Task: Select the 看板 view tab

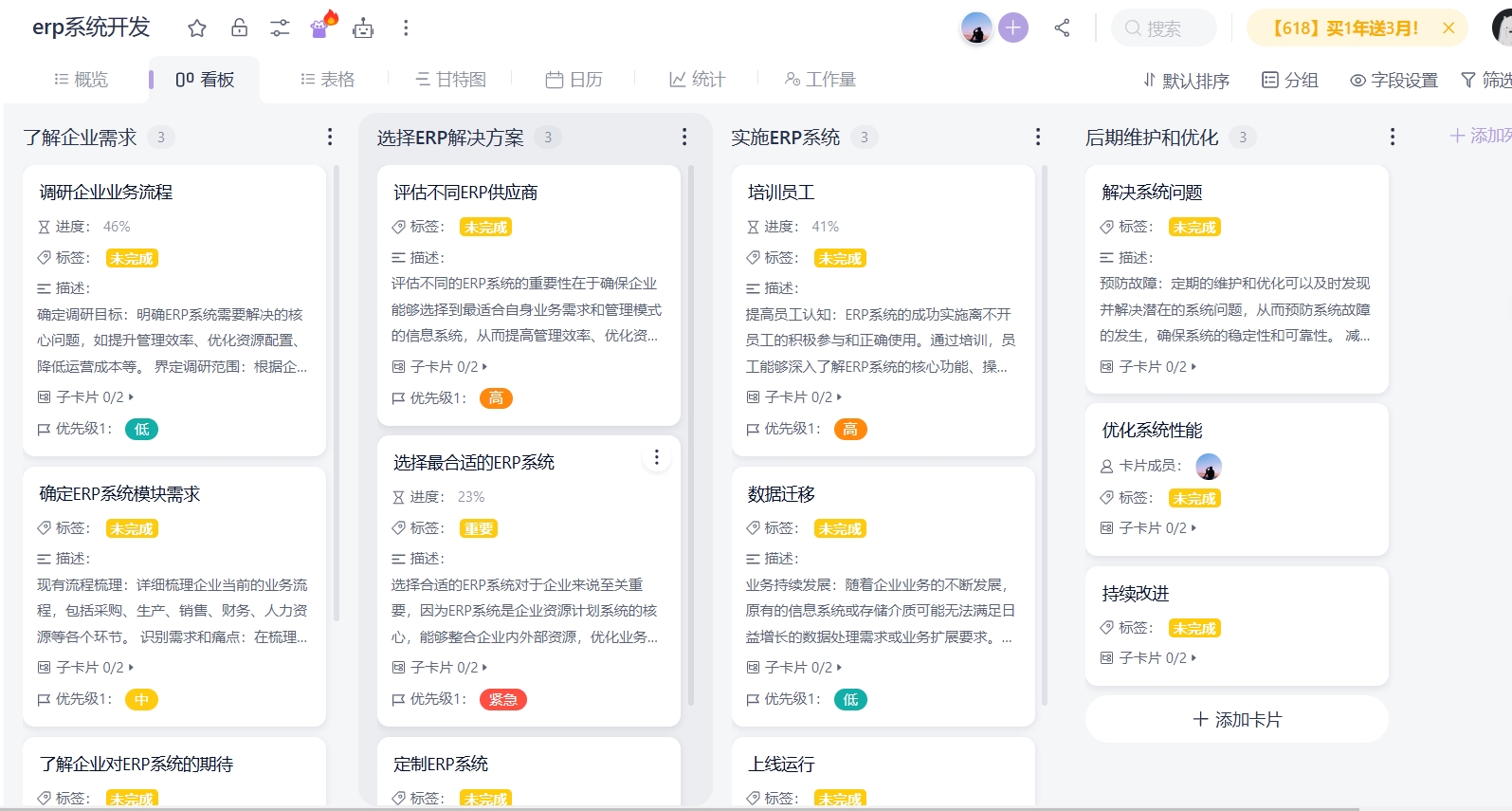Action: click(x=205, y=80)
